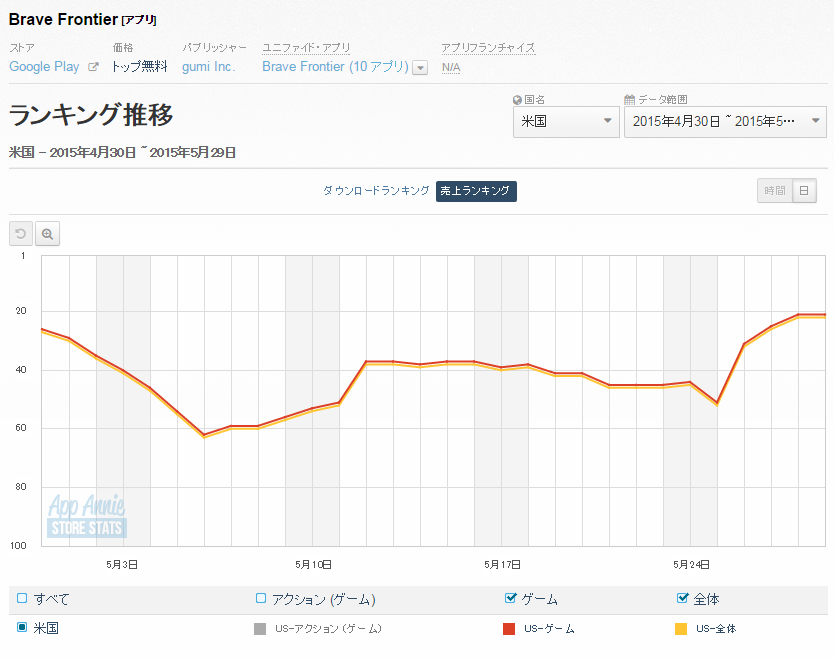Open the date range dropdown
834x658 pixels.
725,122
